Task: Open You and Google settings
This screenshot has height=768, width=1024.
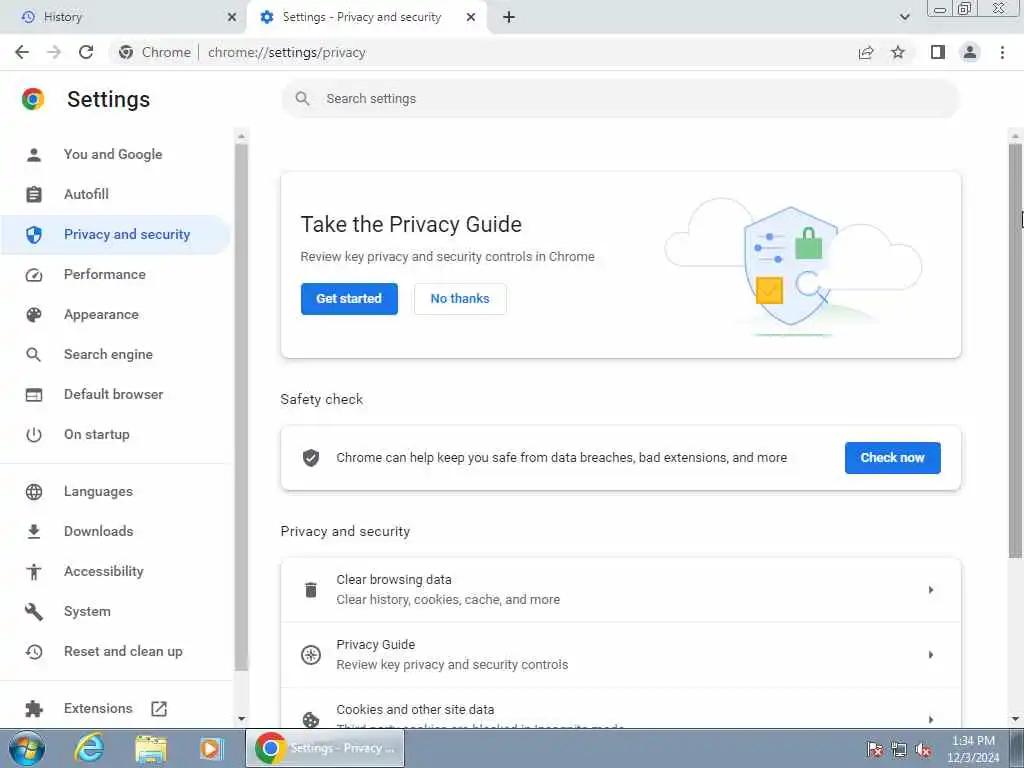Action: [x=113, y=154]
